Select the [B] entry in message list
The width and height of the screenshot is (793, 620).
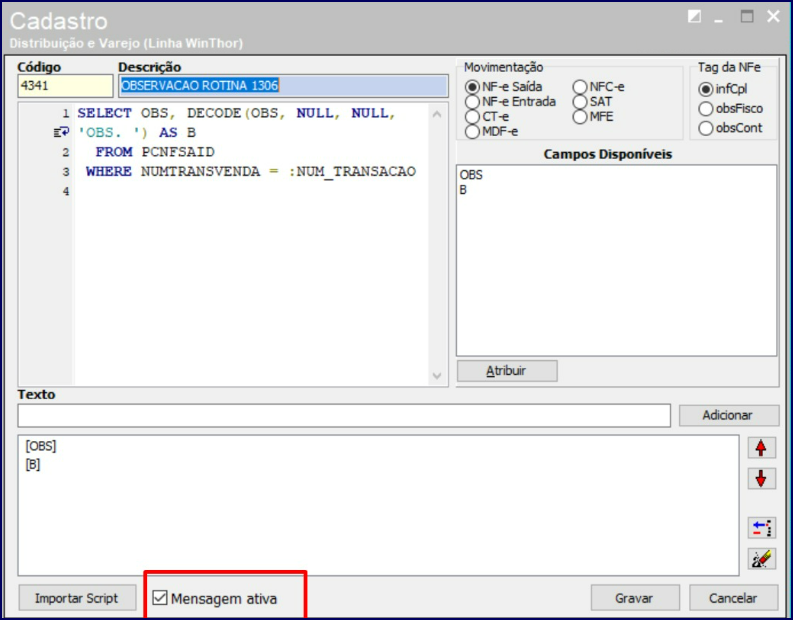(x=33, y=464)
